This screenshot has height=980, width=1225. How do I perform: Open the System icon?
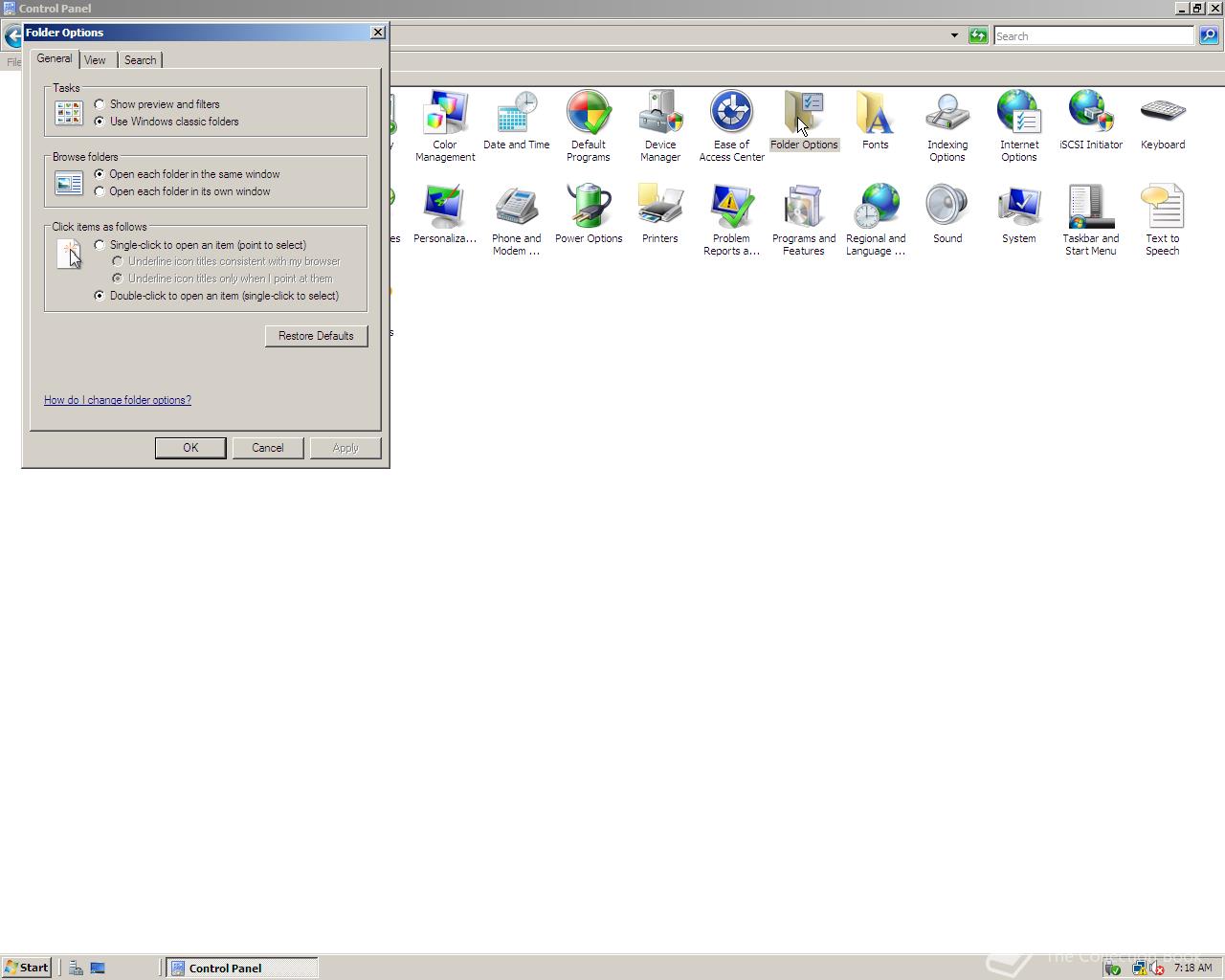click(x=1019, y=214)
